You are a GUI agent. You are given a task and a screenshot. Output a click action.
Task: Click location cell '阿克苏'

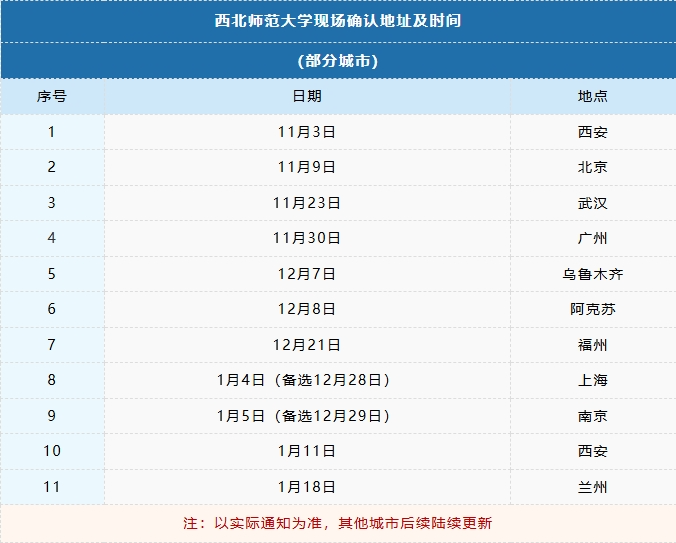click(x=593, y=309)
